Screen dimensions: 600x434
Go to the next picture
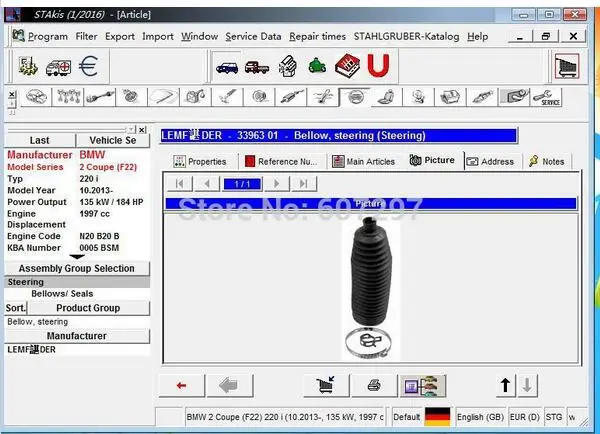276,184
